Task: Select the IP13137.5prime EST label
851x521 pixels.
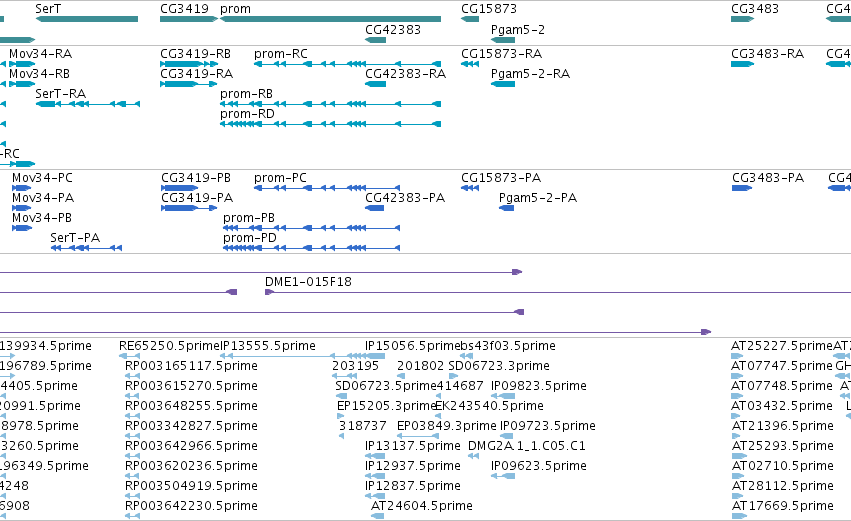Action: point(412,447)
